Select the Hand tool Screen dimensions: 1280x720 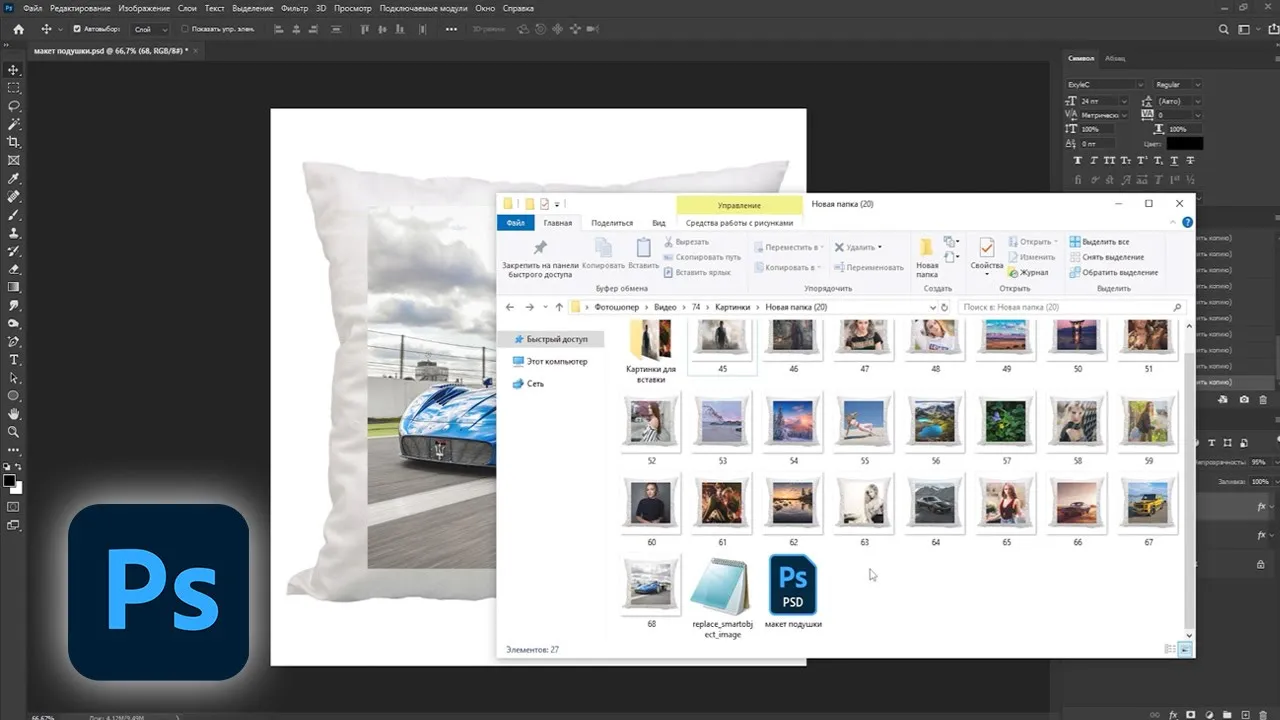tap(14, 414)
